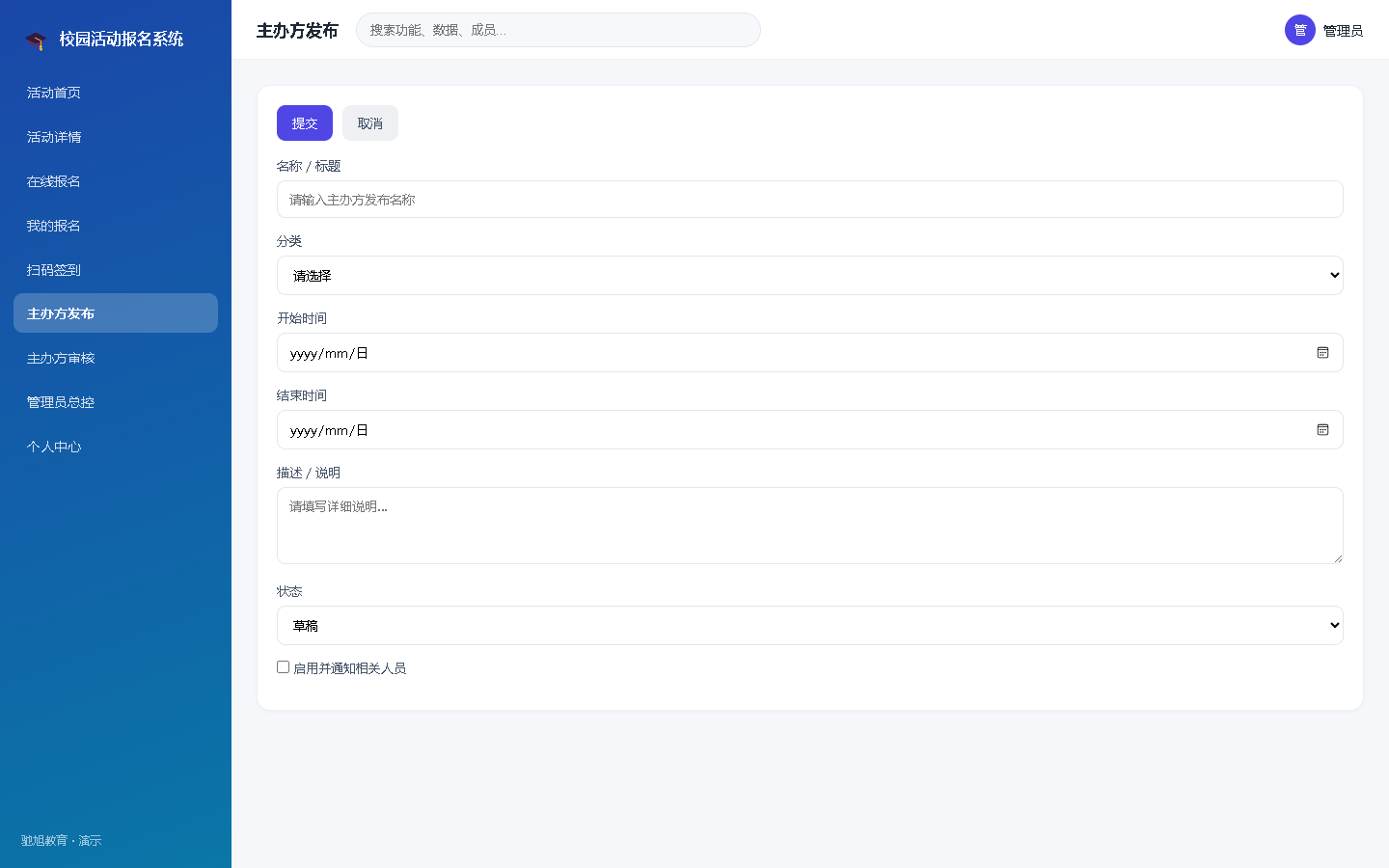Viewport: 1389px width, 868px height.
Task: Click the 校园活动报名系统 title
Action: (122, 40)
